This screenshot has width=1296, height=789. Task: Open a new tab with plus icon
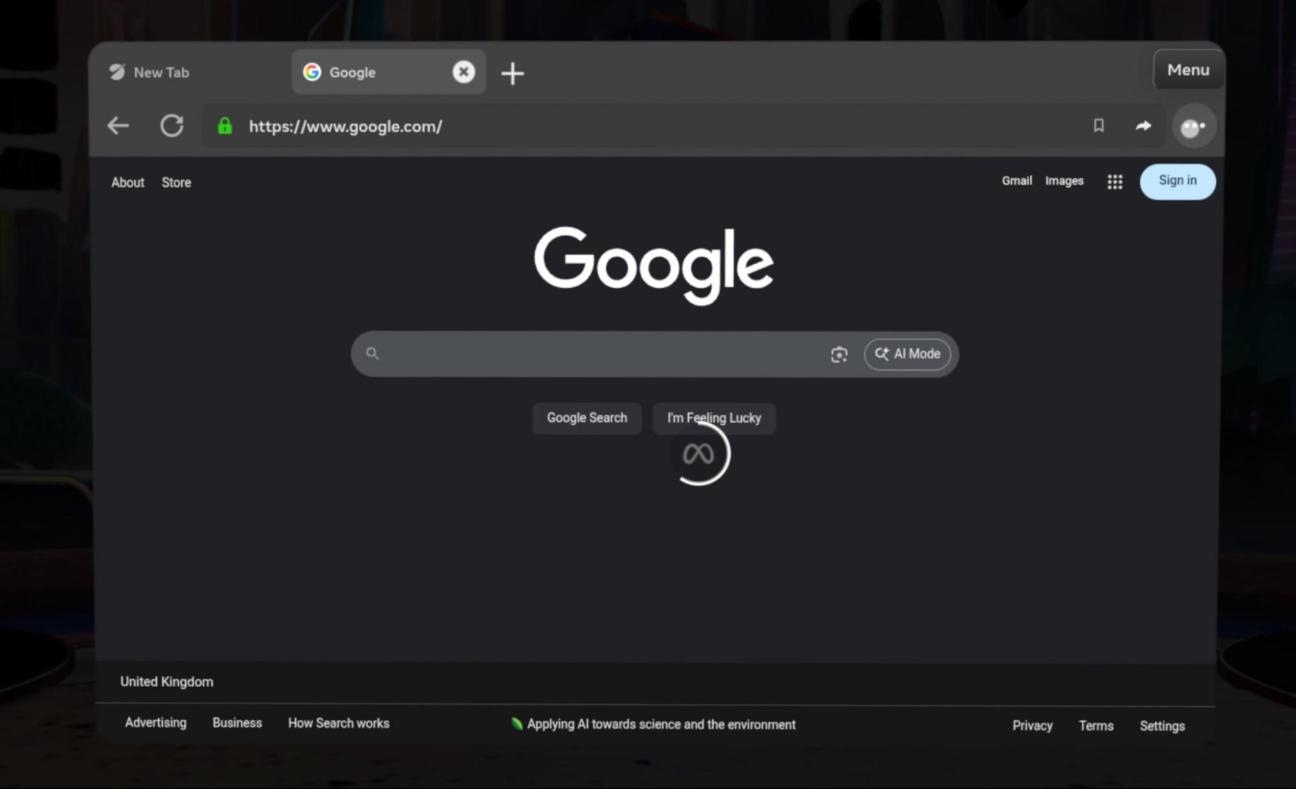tap(512, 73)
